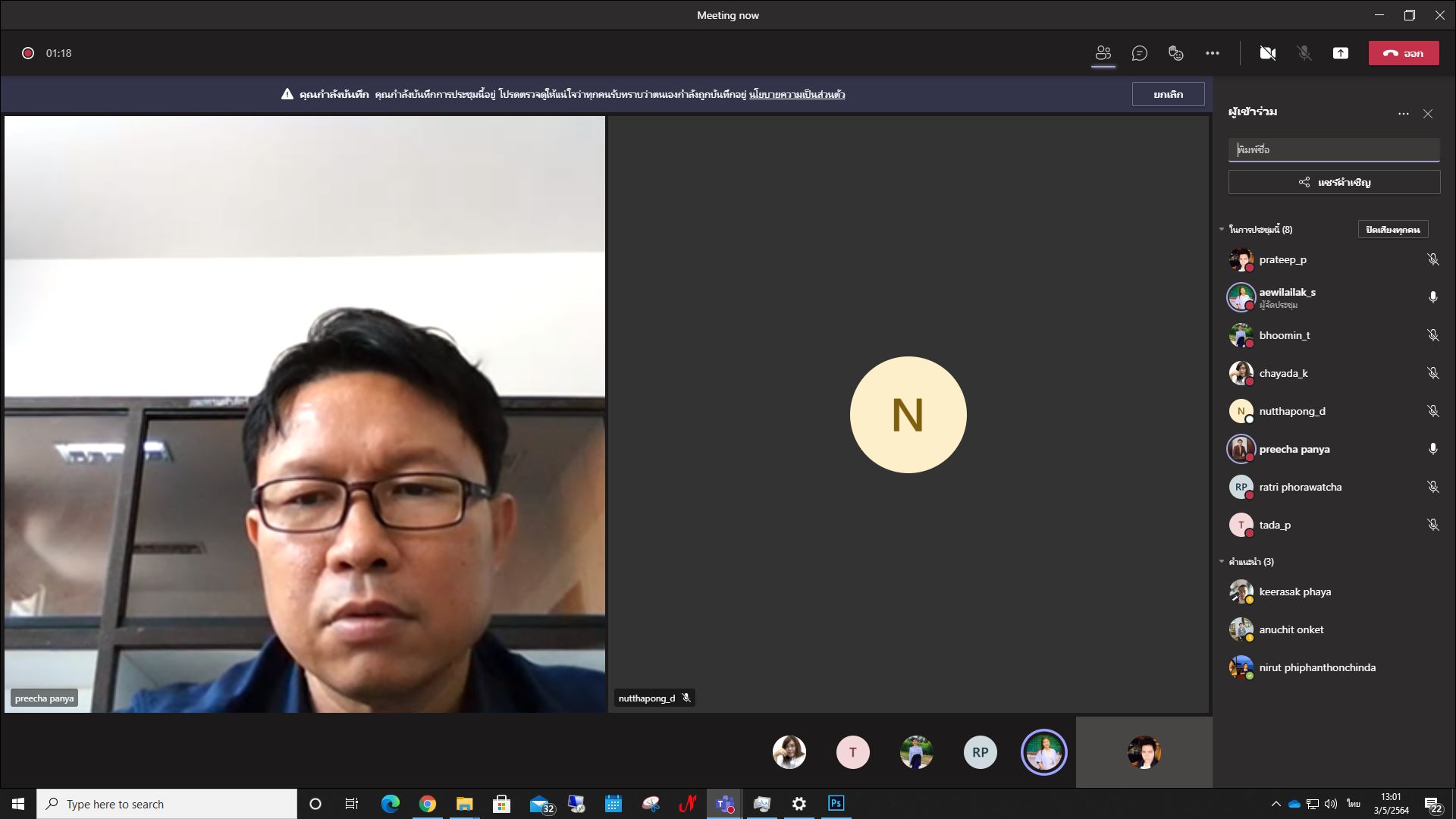1456x819 pixels.
Task: Toggle the camera on
Action: [1267, 53]
